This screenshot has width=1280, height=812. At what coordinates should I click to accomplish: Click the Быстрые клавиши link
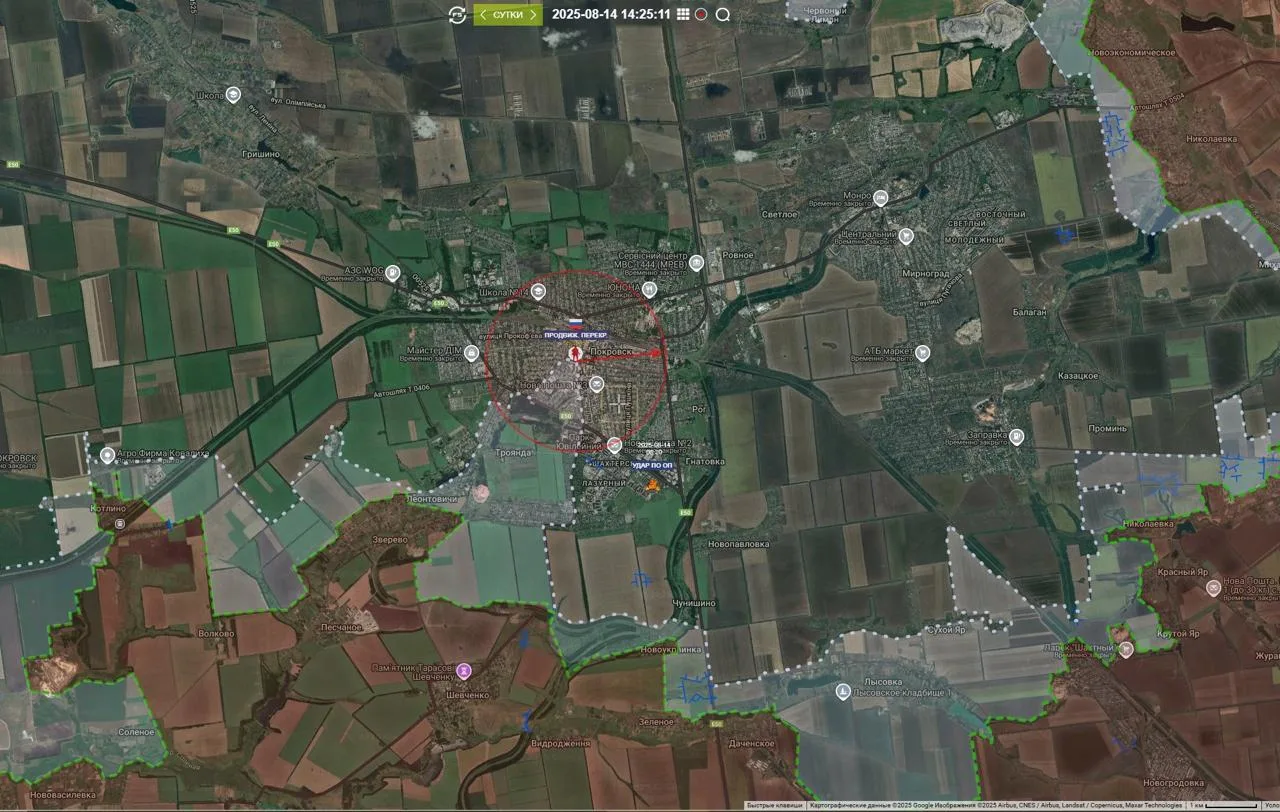coord(774,805)
